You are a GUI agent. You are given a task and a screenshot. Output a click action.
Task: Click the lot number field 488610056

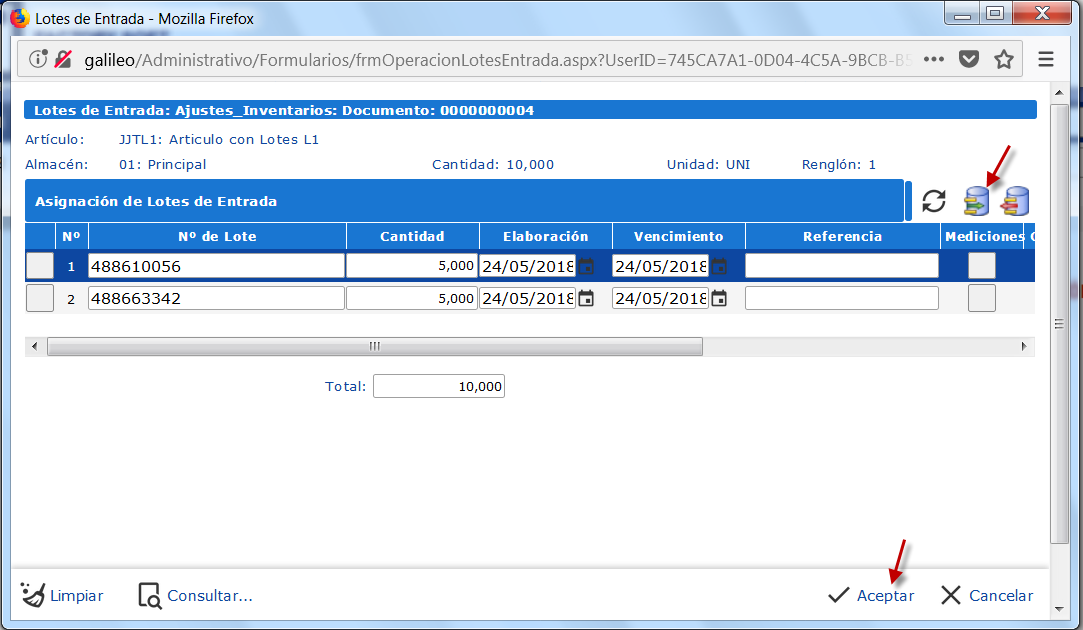216,266
